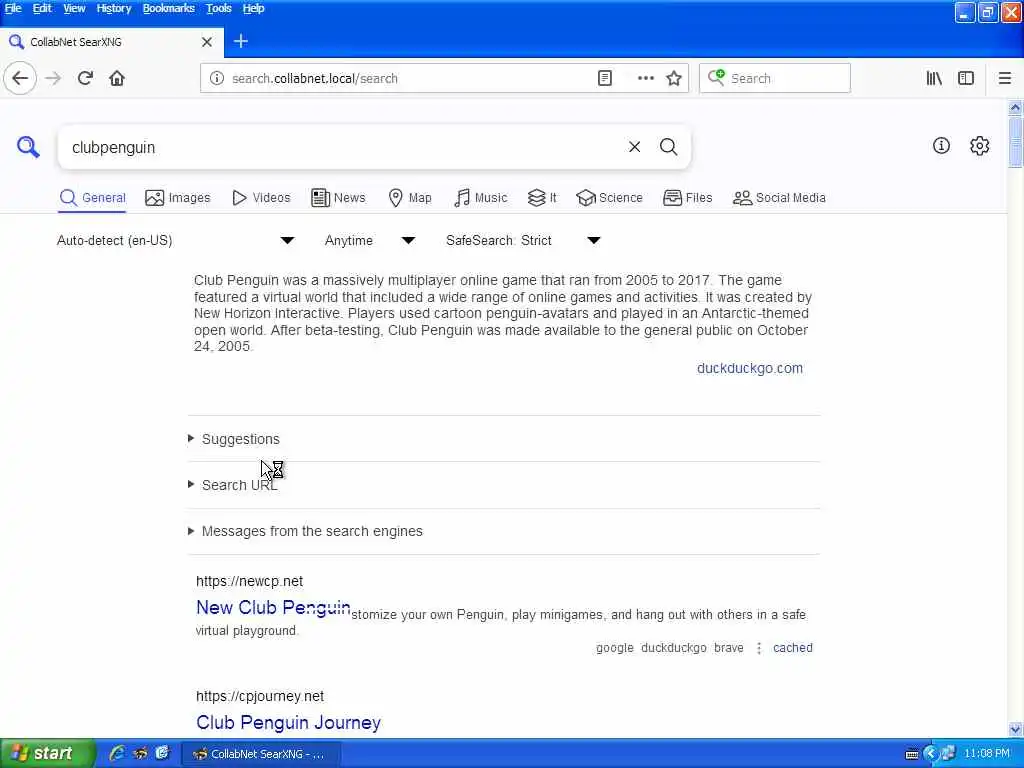The width and height of the screenshot is (1024, 768).
Task: Reload the current page
Action: [x=85, y=78]
